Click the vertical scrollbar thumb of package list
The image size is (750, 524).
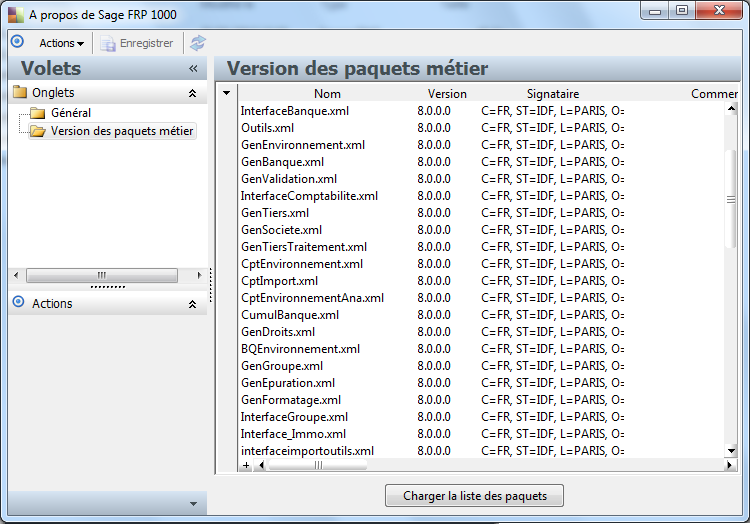731,199
